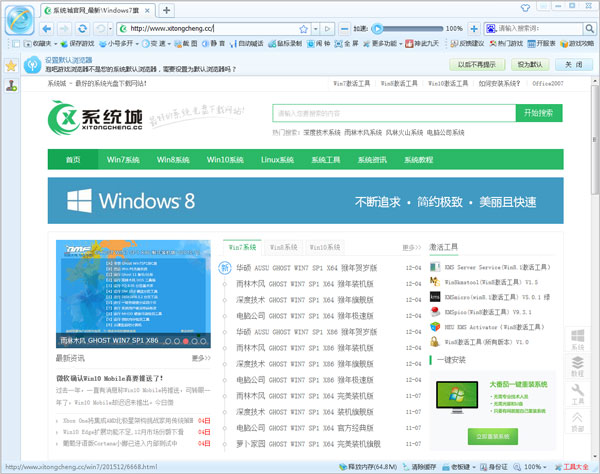Screen dimensions: 600x474
Task: Open the 开服表 server list
Action: (x=541, y=44)
